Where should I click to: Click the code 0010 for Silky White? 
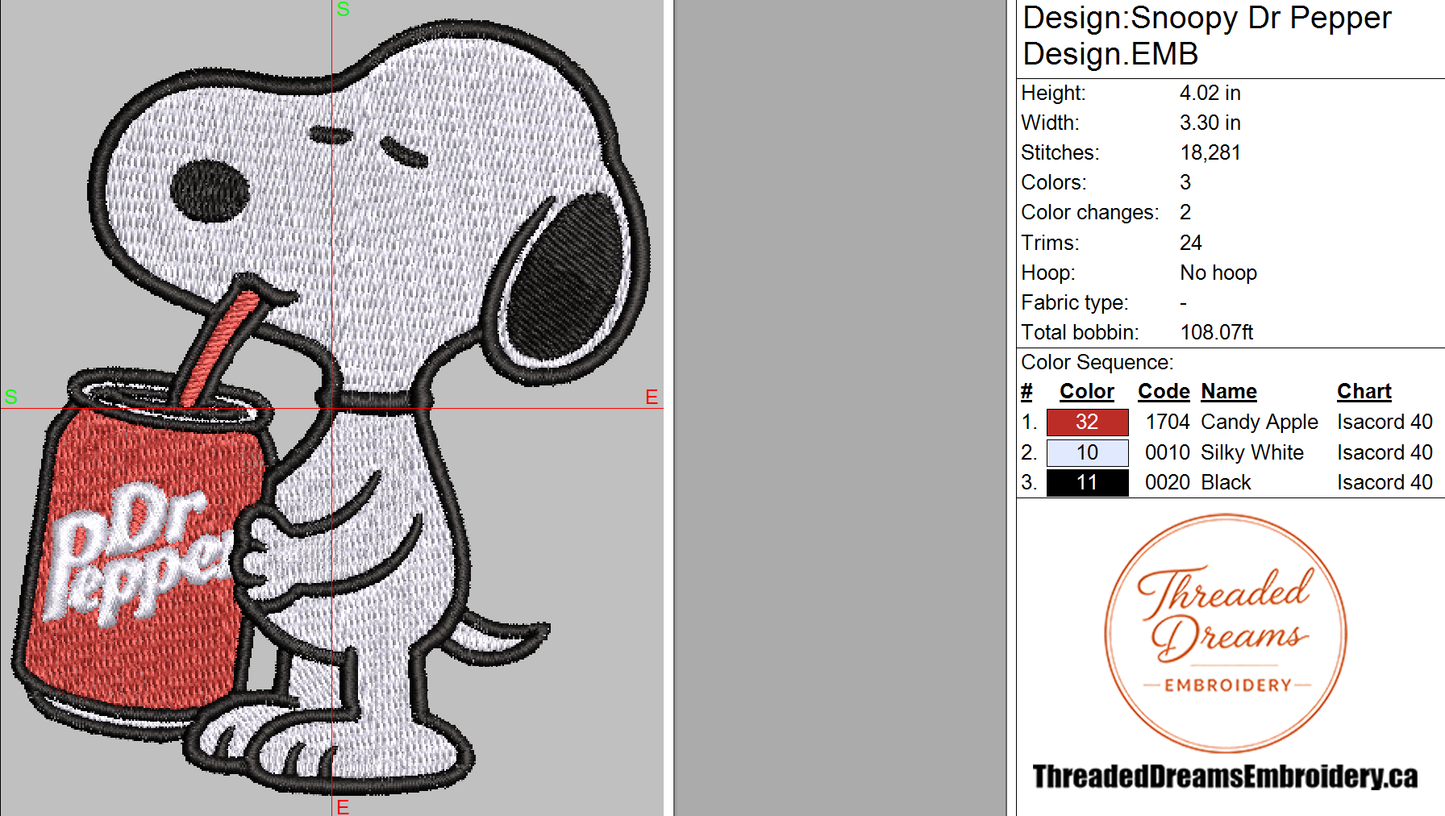(1168, 452)
